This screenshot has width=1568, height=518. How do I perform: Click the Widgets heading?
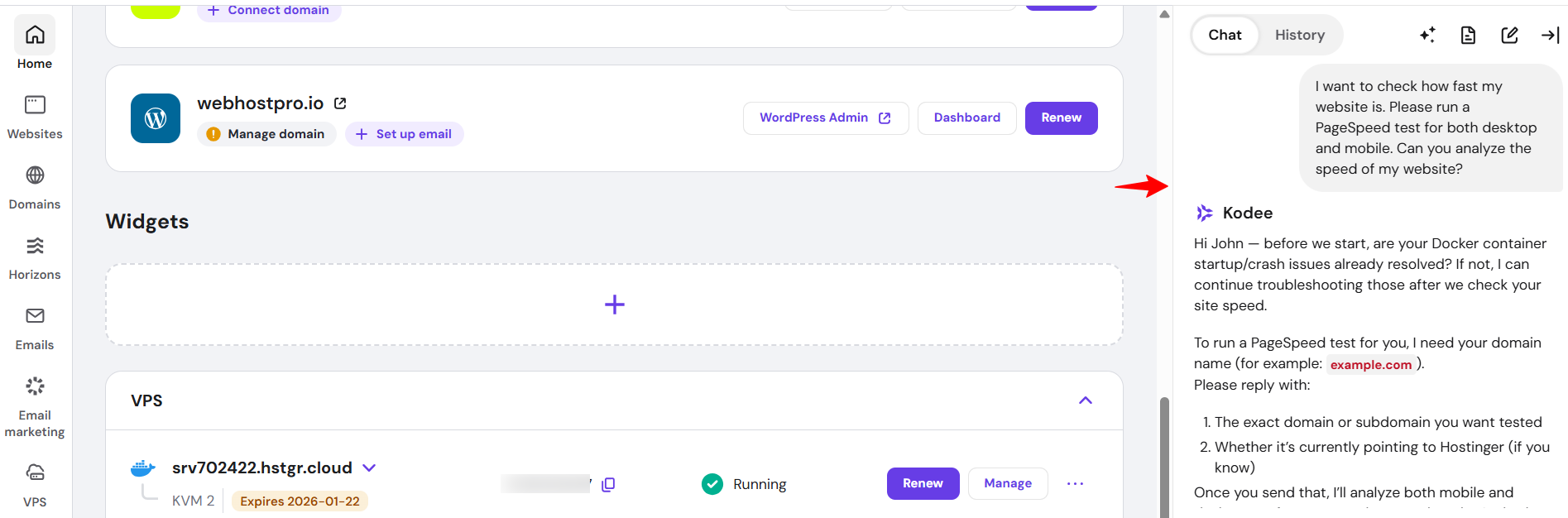pyautogui.click(x=147, y=222)
